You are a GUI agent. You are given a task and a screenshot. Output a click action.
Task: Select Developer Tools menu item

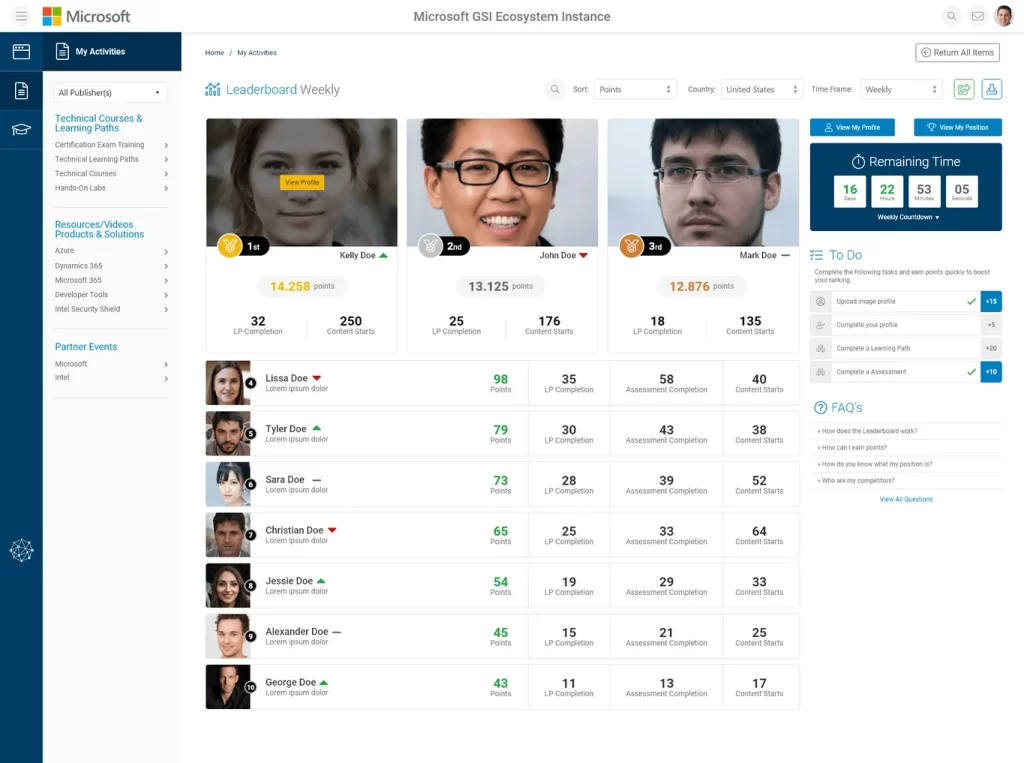click(82, 295)
